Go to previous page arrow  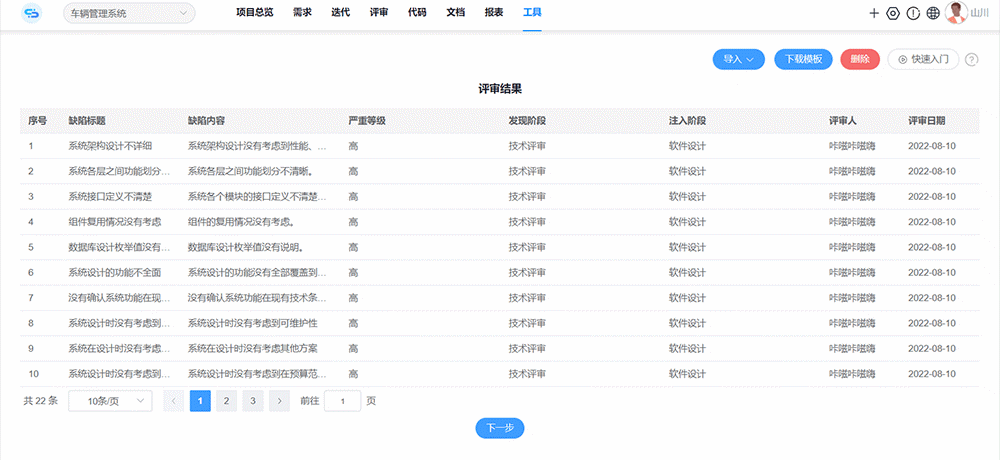173,401
